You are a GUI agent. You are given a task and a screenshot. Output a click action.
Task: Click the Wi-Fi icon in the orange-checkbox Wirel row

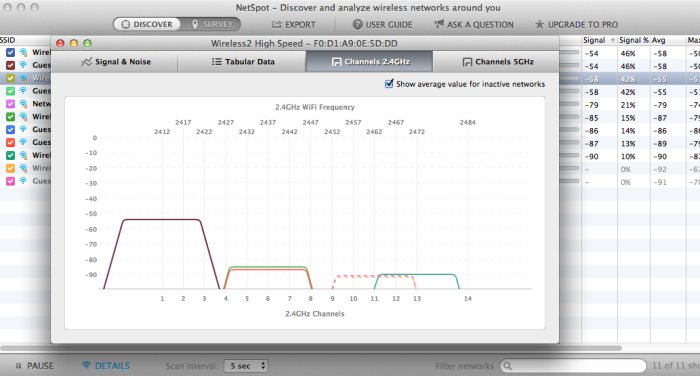point(23,168)
